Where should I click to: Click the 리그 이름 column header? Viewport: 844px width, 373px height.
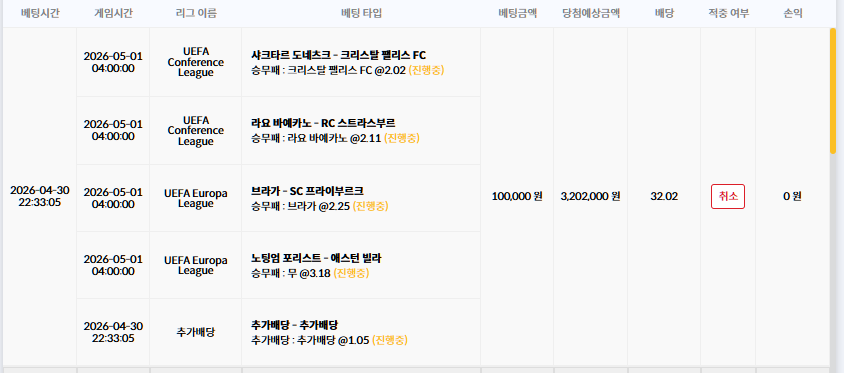point(196,13)
